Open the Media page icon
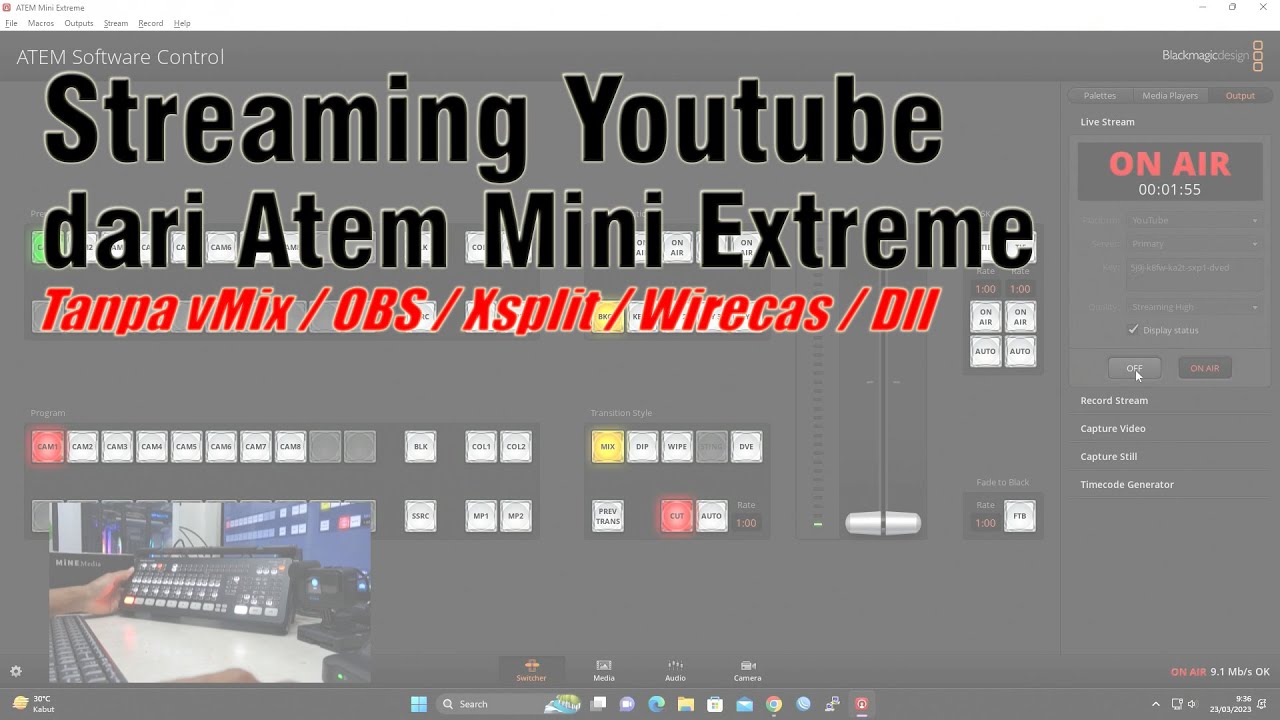1280x720 pixels. 604,670
